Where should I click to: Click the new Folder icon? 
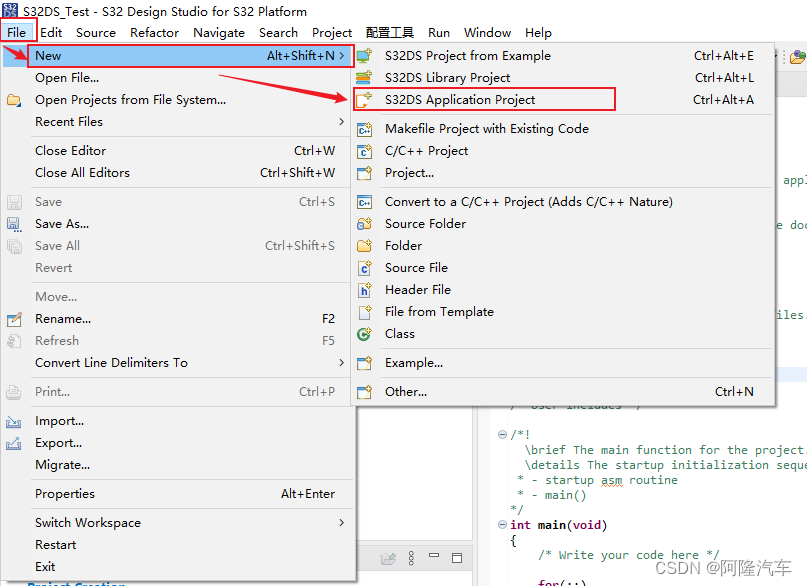coord(364,246)
